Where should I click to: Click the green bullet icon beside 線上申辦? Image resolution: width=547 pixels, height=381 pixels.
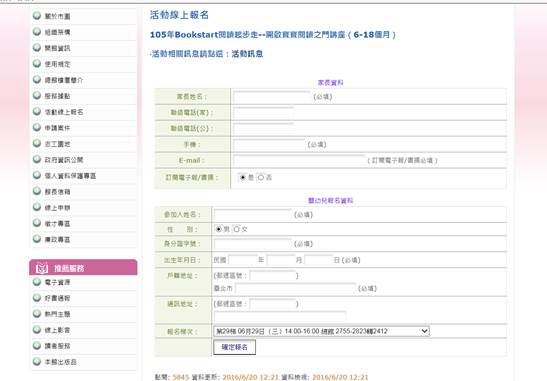tap(37, 207)
